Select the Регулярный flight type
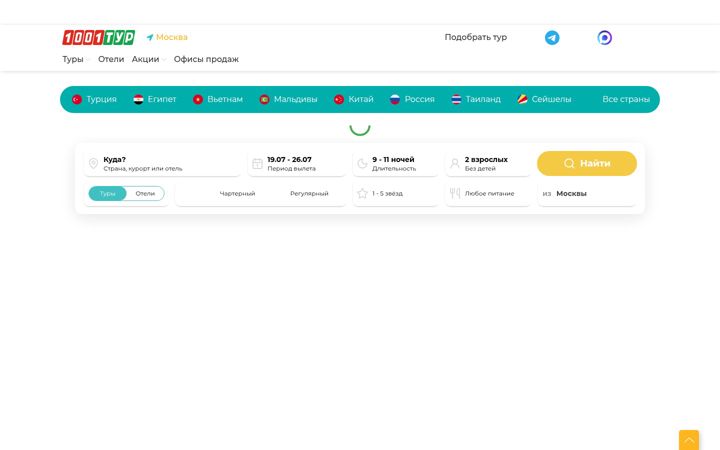Image resolution: width=720 pixels, height=450 pixels. pos(309,193)
